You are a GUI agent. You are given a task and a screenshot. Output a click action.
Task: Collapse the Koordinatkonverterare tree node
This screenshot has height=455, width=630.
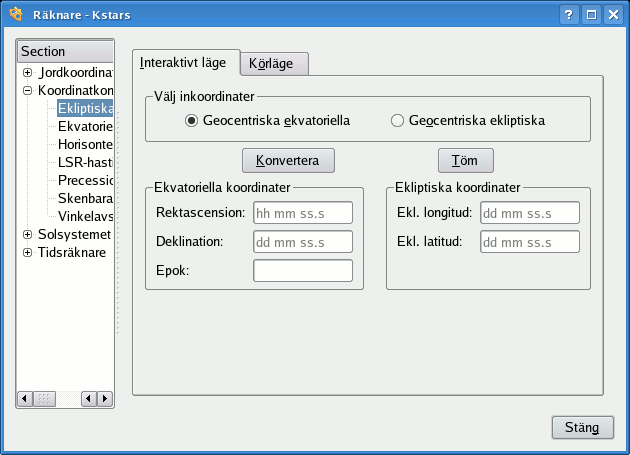click(x=28, y=91)
